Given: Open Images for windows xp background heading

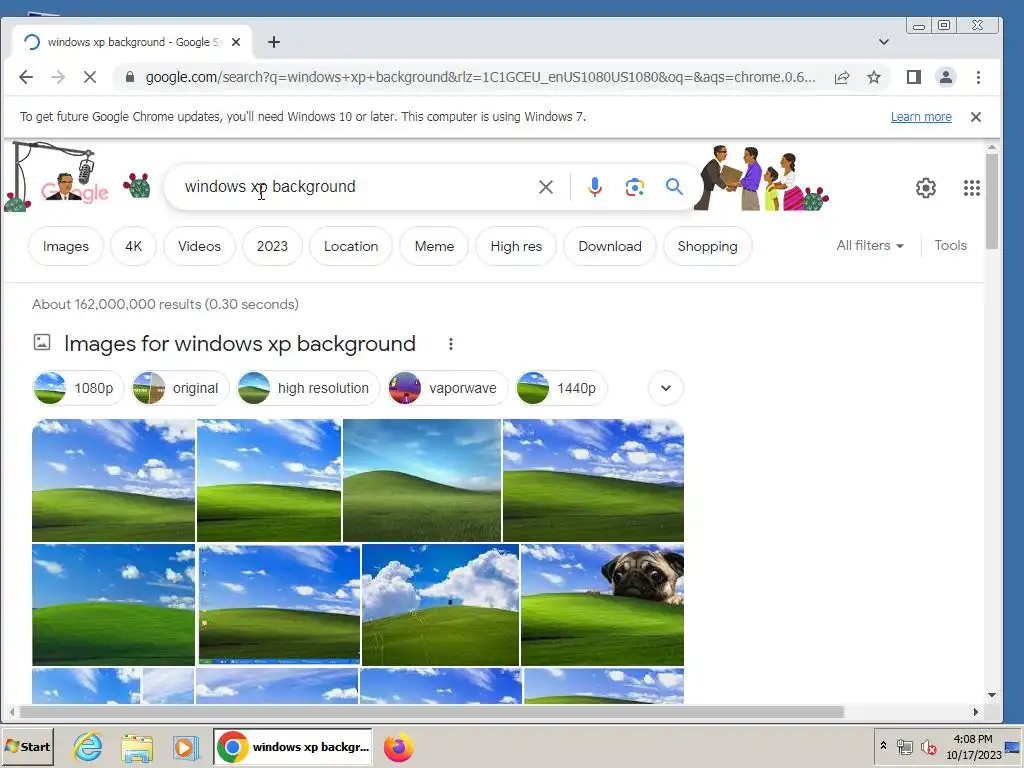Looking at the screenshot, I should point(240,344).
